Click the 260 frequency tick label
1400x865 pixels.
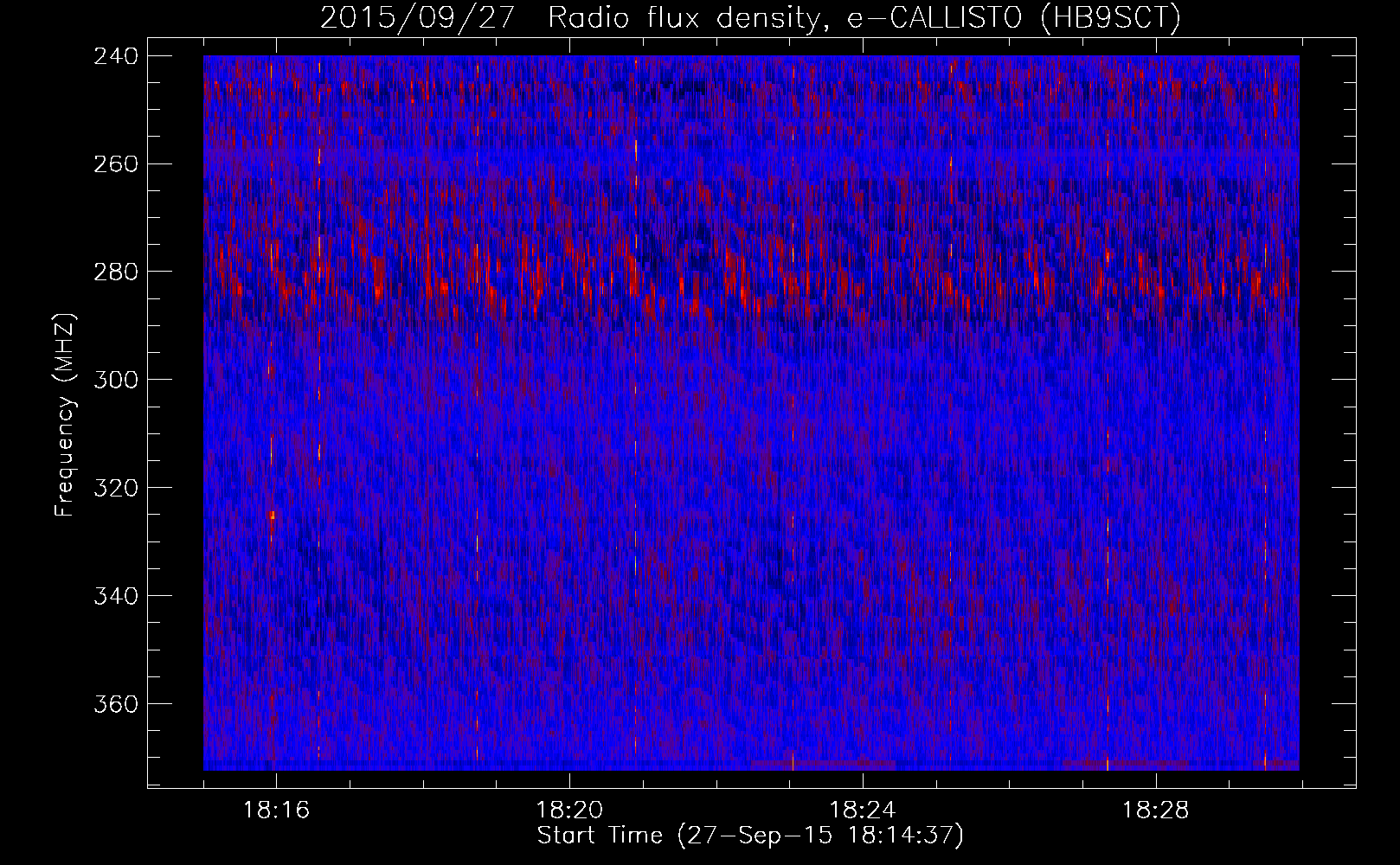click(x=115, y=164)
